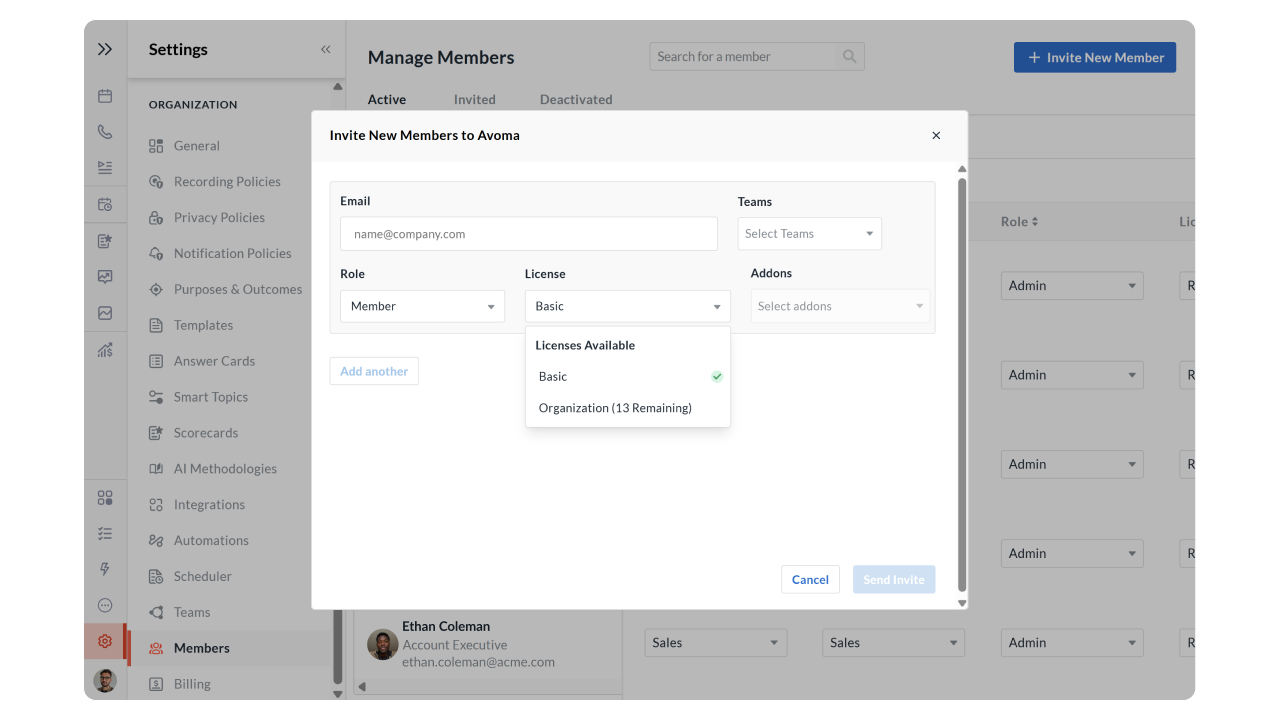Switch to the Deactivated tab
The image size is (1280, 720).
click(576, 99)
